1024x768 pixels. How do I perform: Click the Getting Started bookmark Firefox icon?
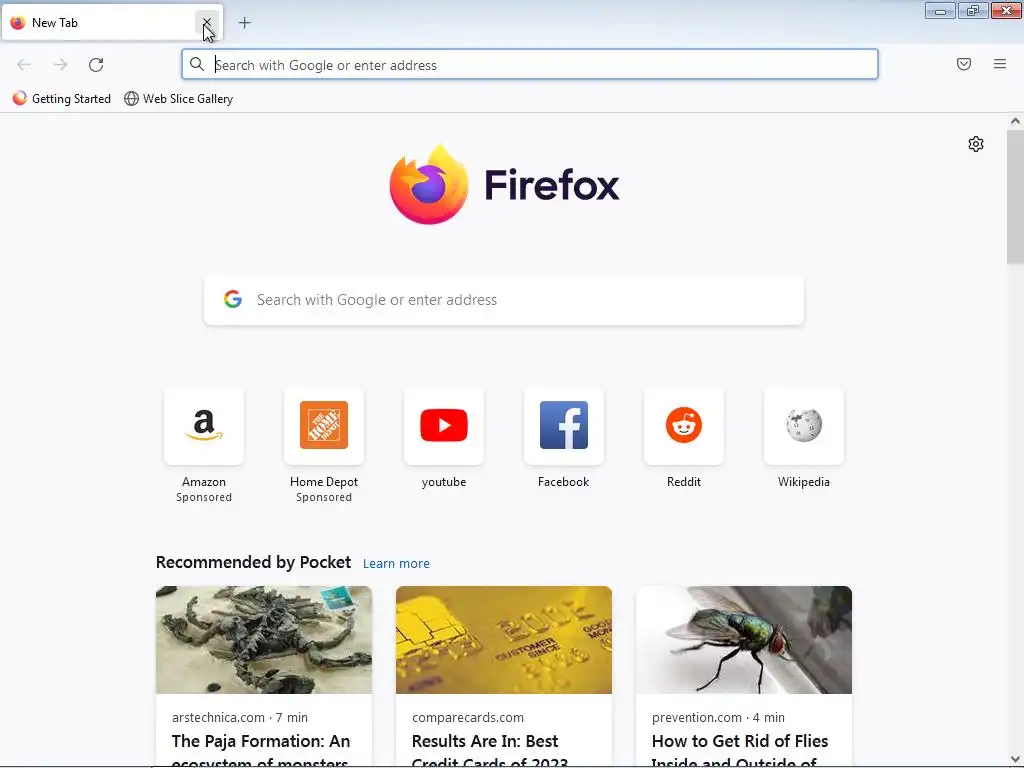coord(20,99)
